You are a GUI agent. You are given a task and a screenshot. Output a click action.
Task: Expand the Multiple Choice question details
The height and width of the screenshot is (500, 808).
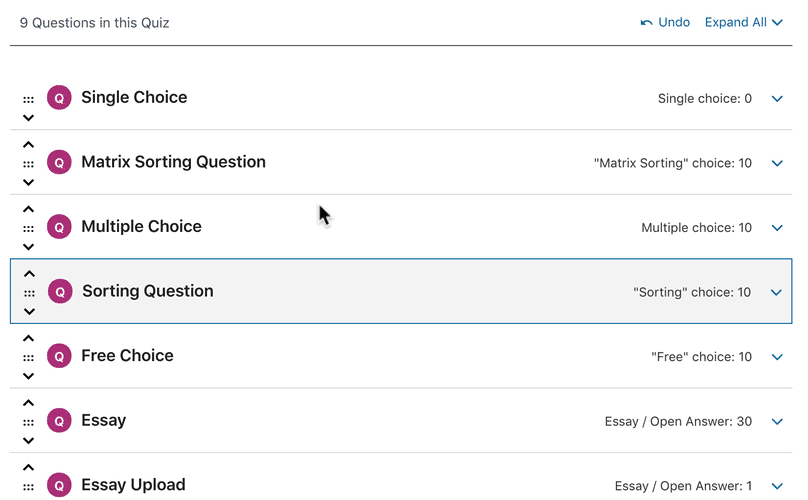click(777, 228)
